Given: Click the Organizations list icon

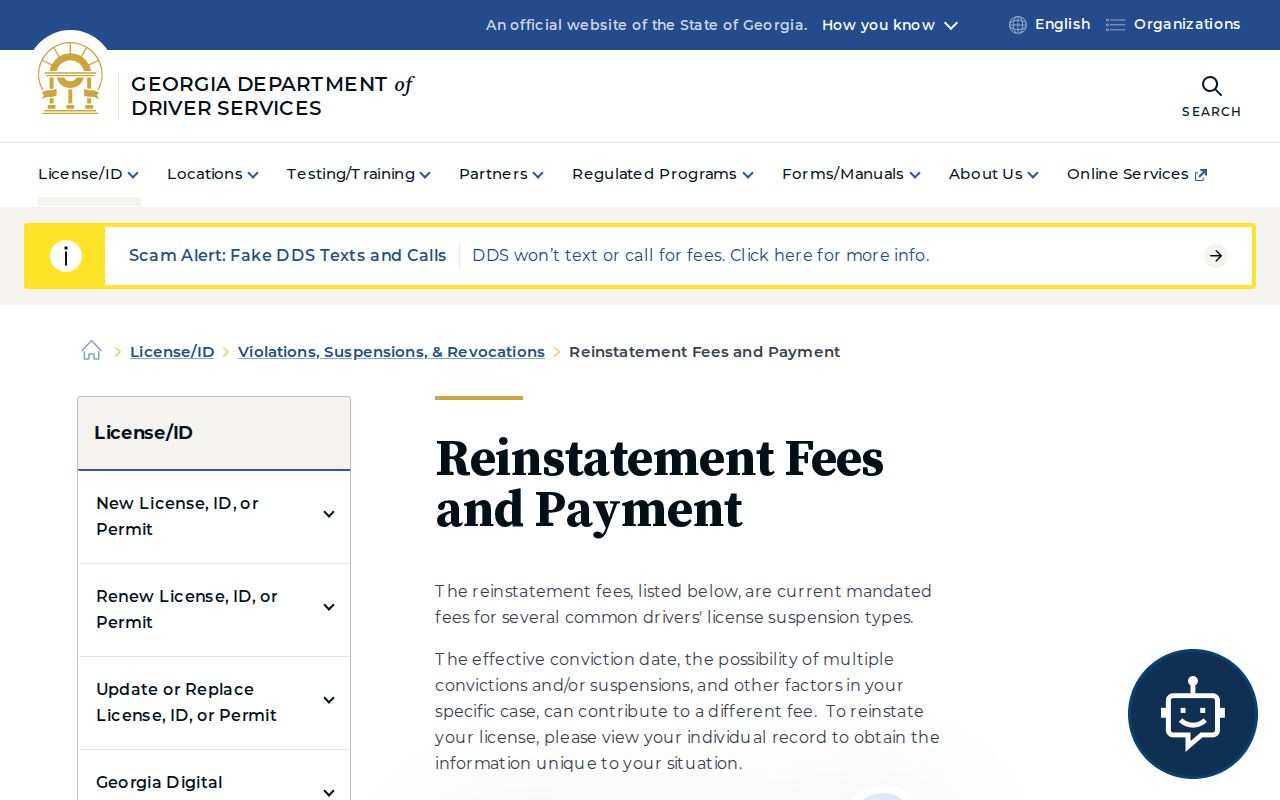Looking at the screenshot, I should click(1115, 25).
